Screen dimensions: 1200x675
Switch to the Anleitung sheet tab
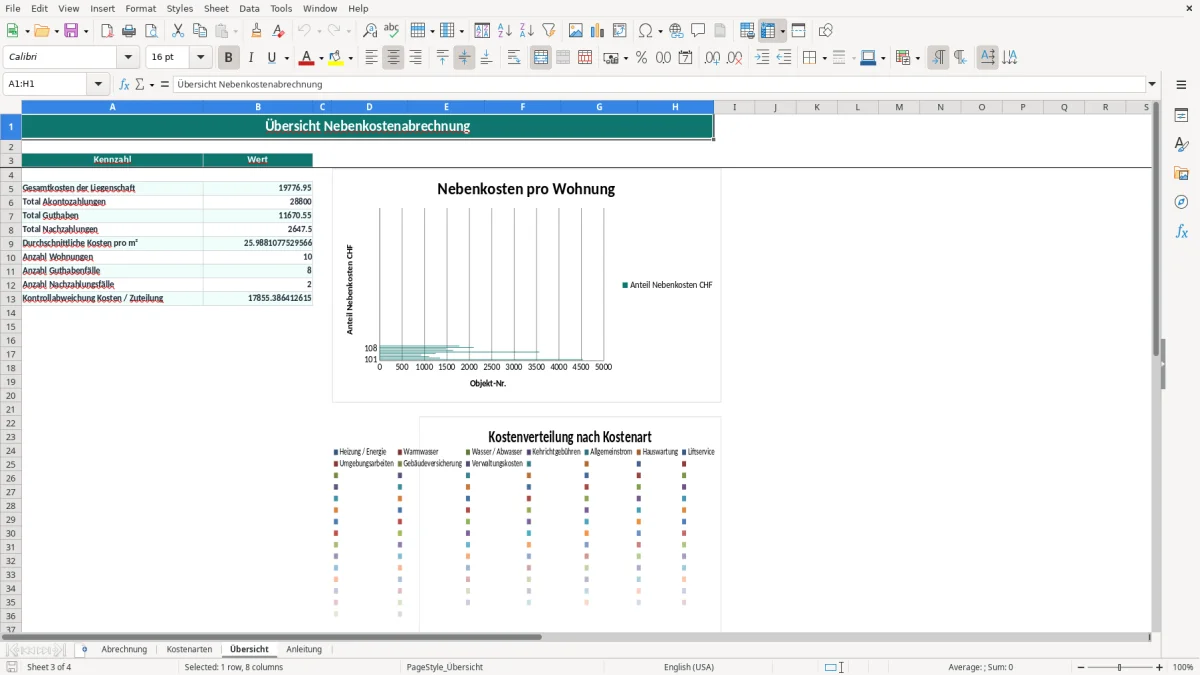(304, 650)
